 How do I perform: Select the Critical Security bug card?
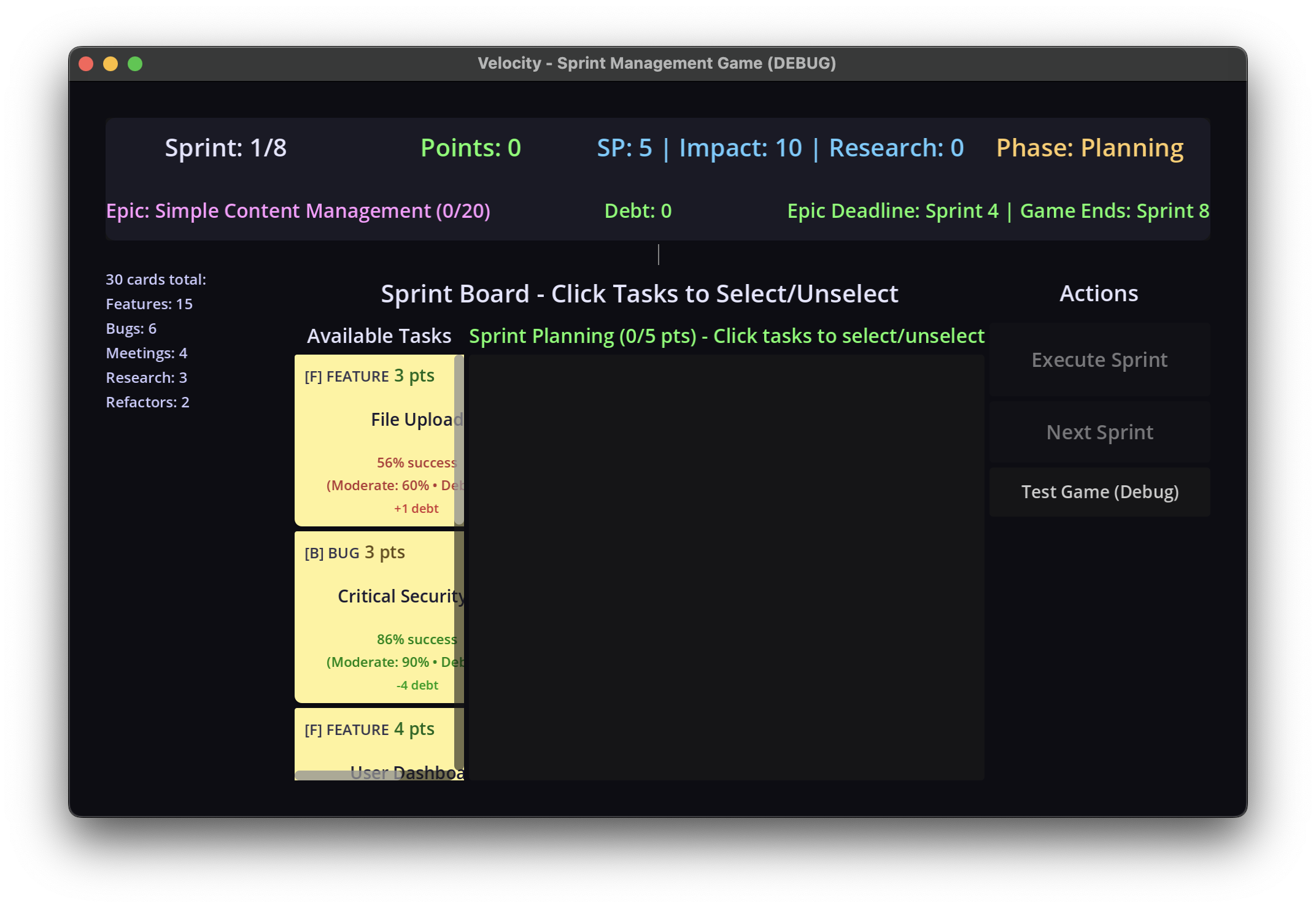376,616
